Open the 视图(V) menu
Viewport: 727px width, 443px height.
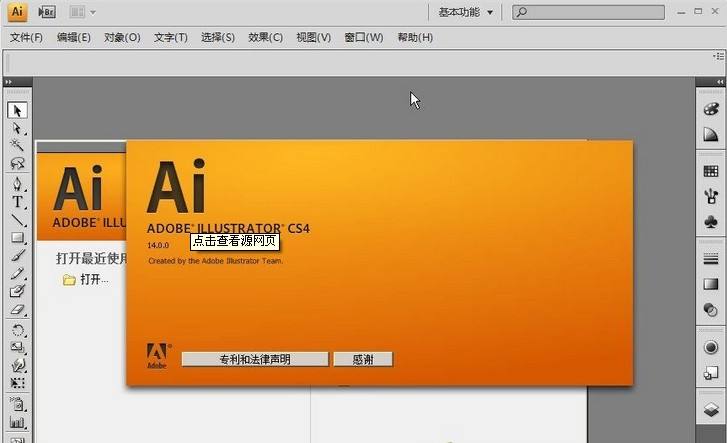(x=314, y=38)
